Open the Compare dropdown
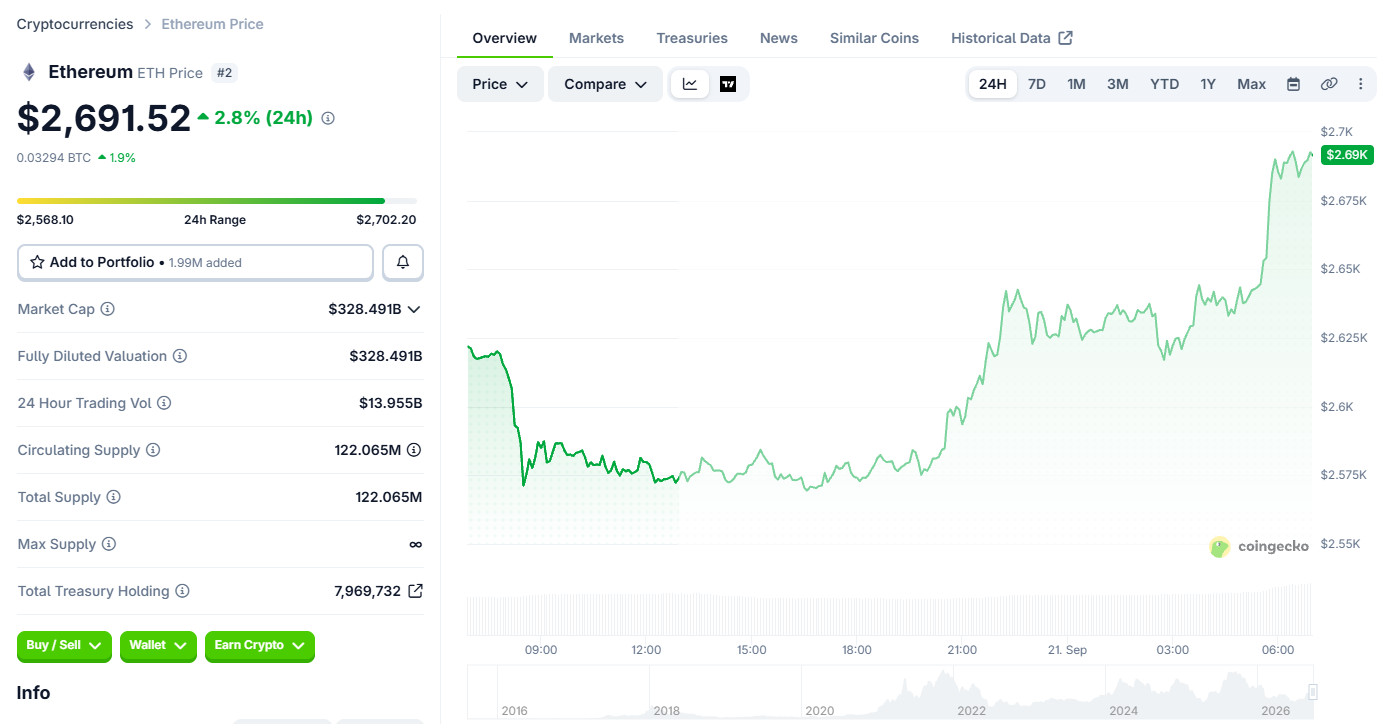The width and height of the screenshot is (1383, 724). pyautogui.click(x=605, y=84)
